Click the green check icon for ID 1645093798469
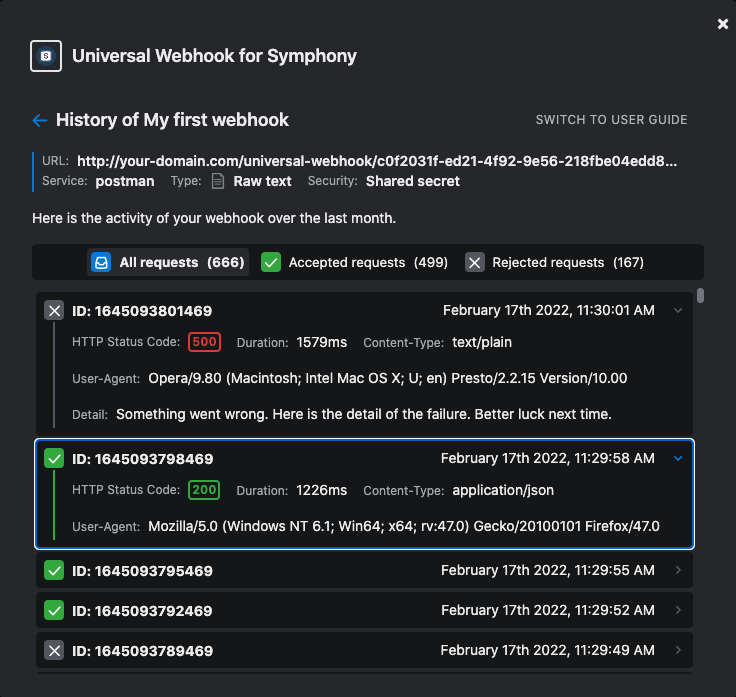This screenshot has width=736, height=697. coord(54,458)
